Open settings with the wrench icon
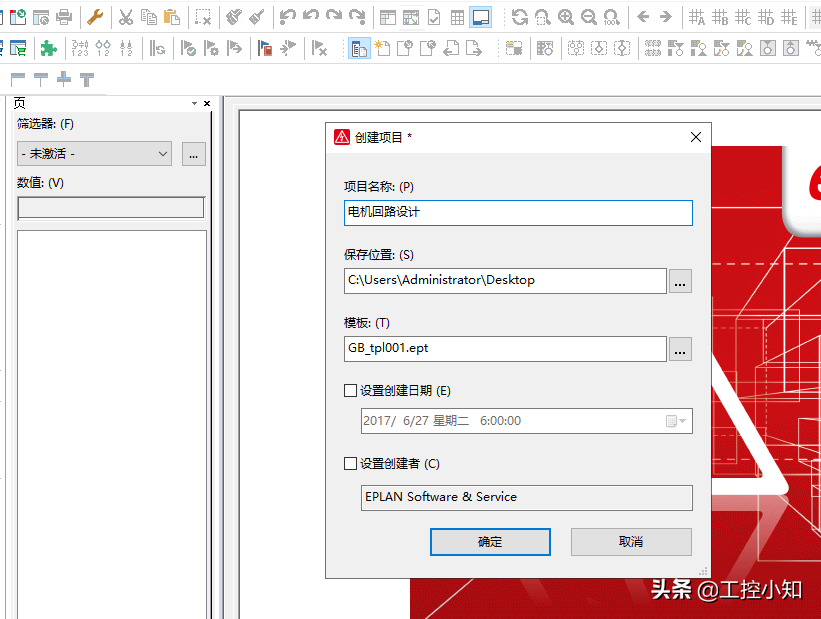This screenshot has width=821, height=619. pos(95,17)
